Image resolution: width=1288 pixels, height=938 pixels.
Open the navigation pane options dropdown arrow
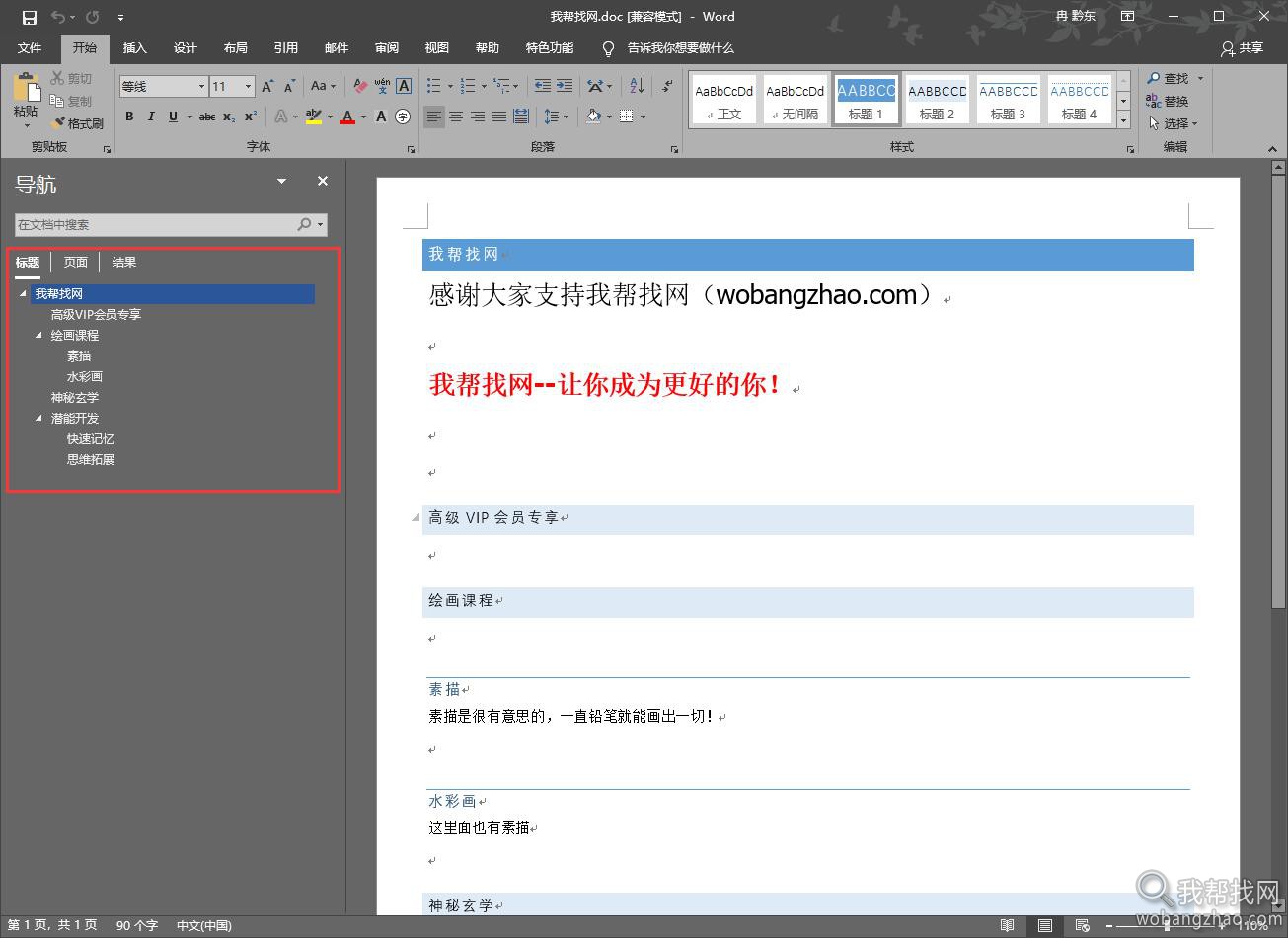point(281,182)
